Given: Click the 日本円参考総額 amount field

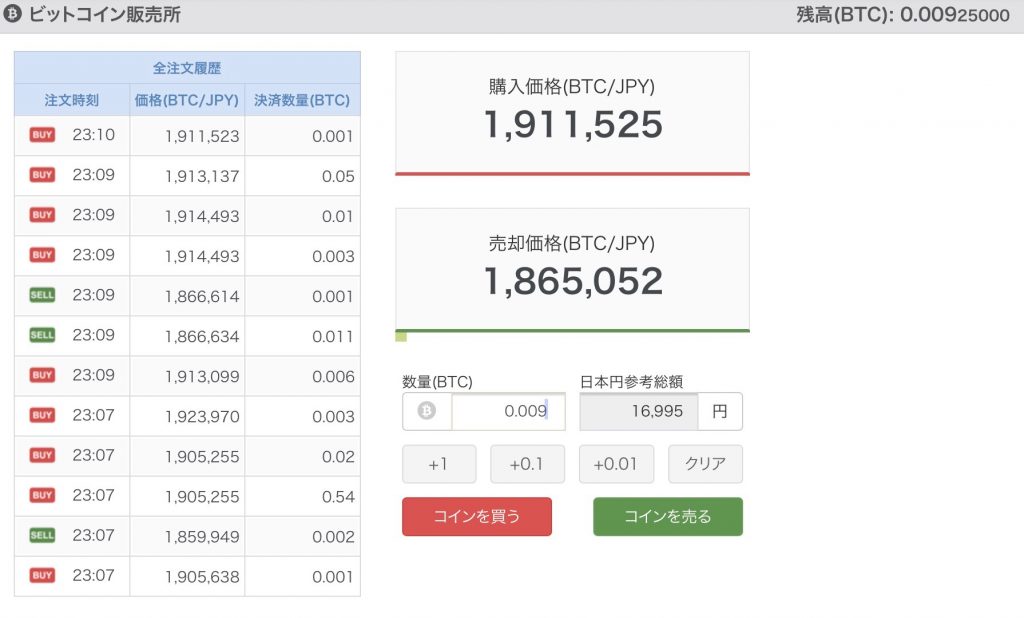Looking at the screenshot, I should point(638,412).
